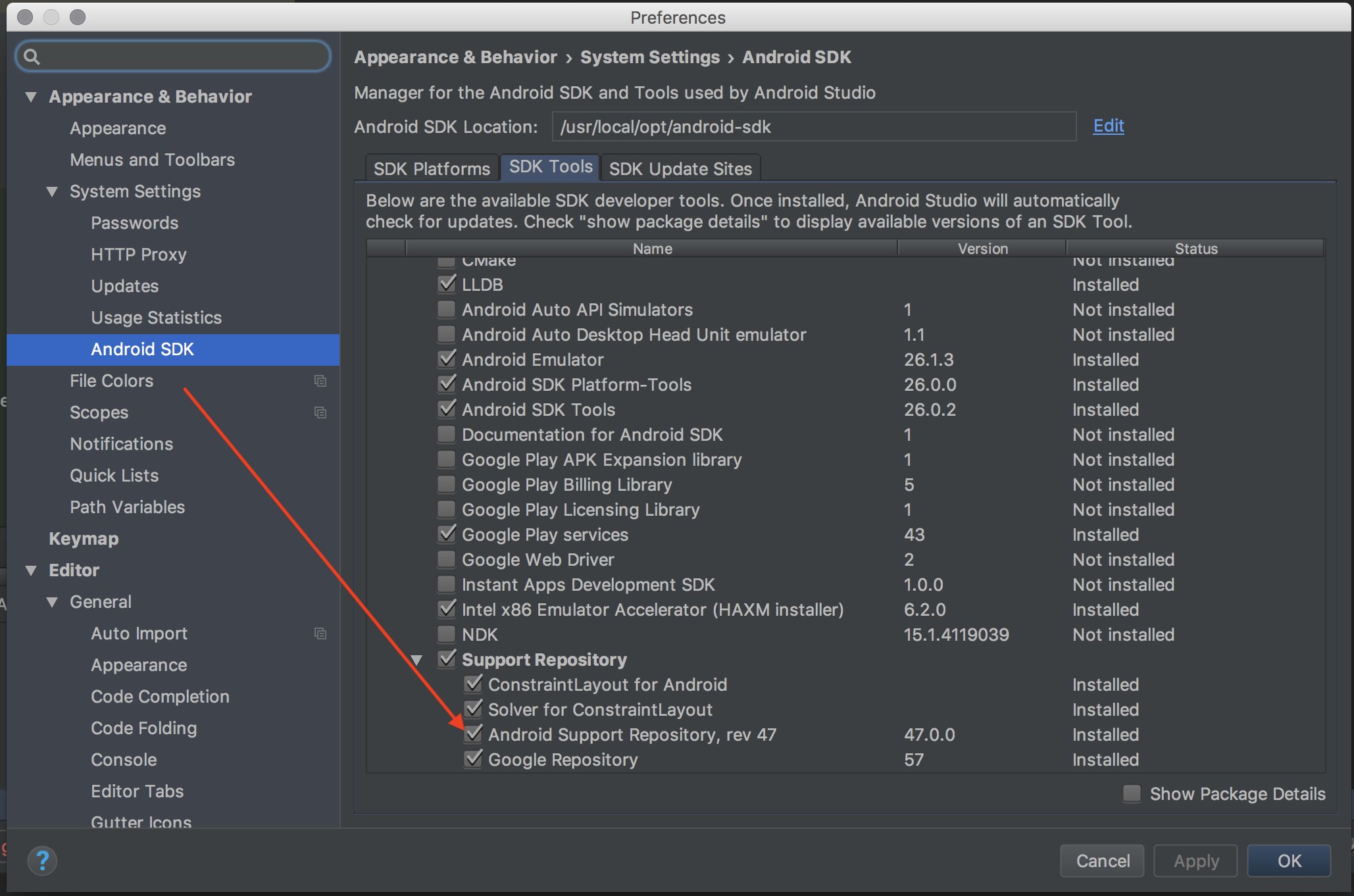The image size is (1354, 896).
Task: Open the SDK Update Sites tab
Action: (x=680, y=168)
